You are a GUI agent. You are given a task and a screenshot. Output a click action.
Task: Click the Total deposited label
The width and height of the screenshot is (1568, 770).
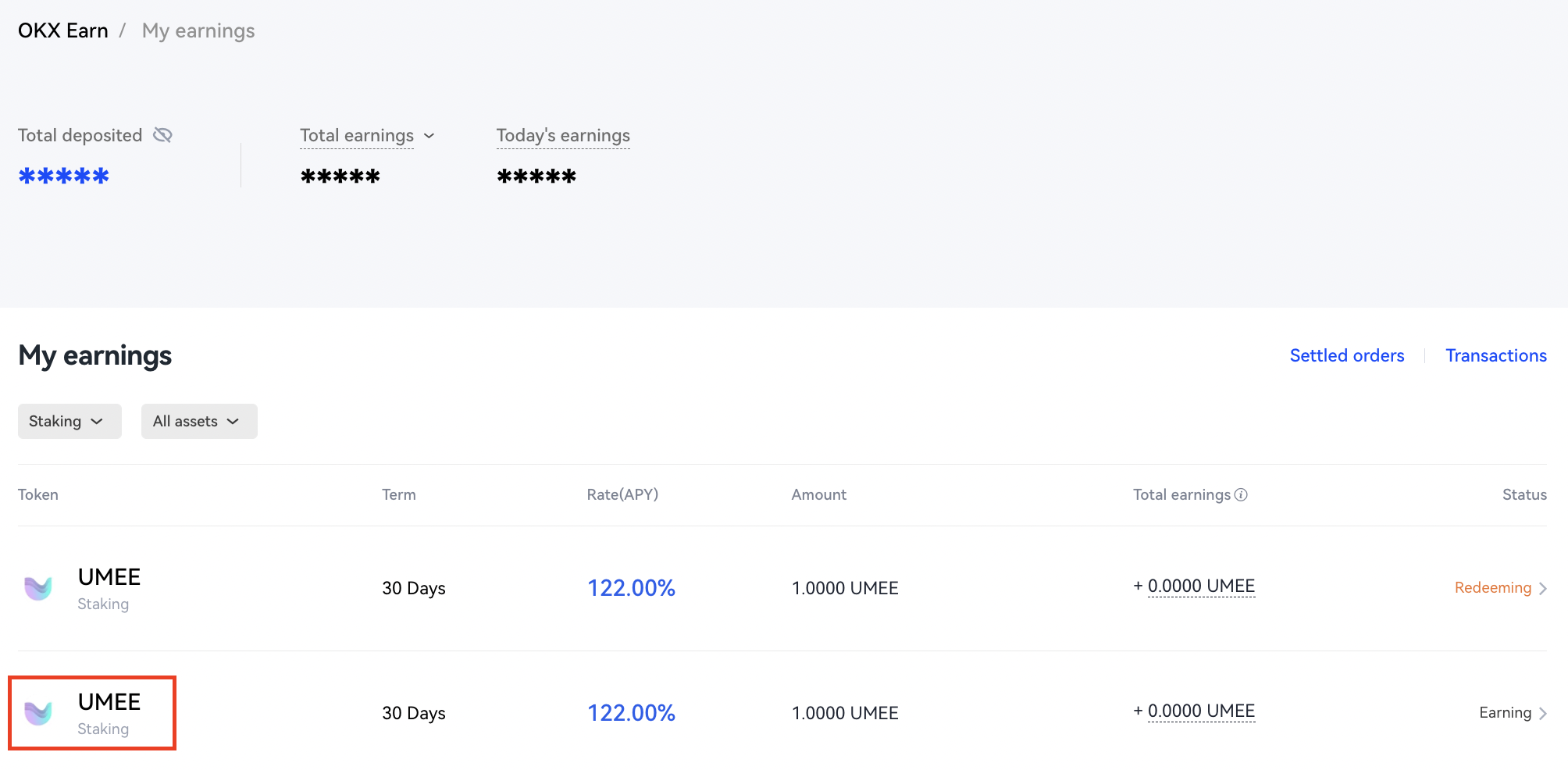(x=80, y=135)
